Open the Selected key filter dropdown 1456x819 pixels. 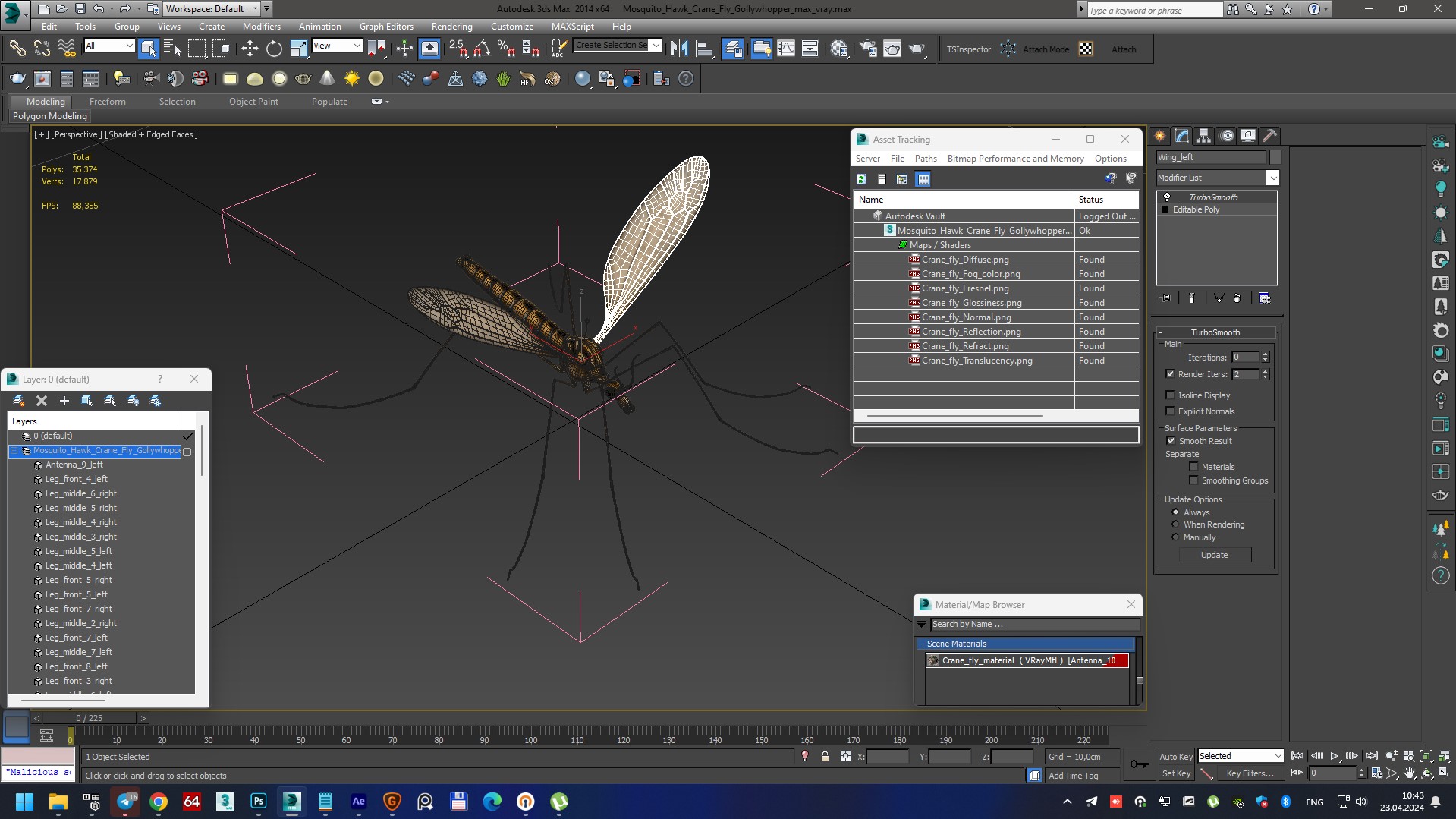1240,756
